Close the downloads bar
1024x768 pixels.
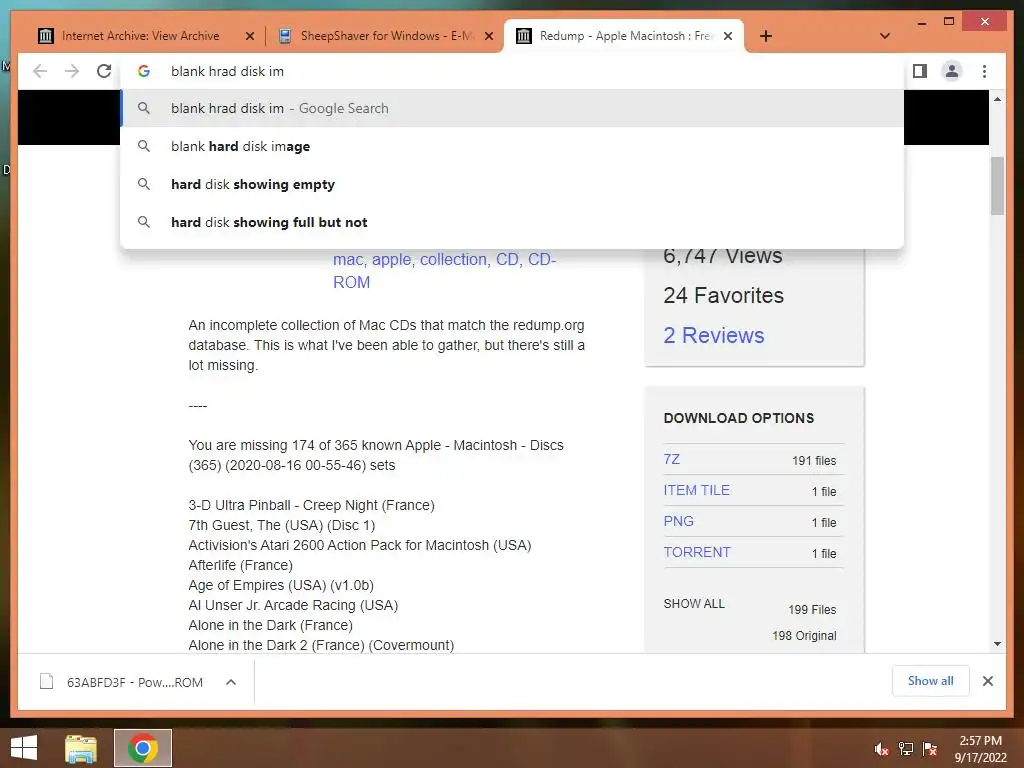(987, 681)
